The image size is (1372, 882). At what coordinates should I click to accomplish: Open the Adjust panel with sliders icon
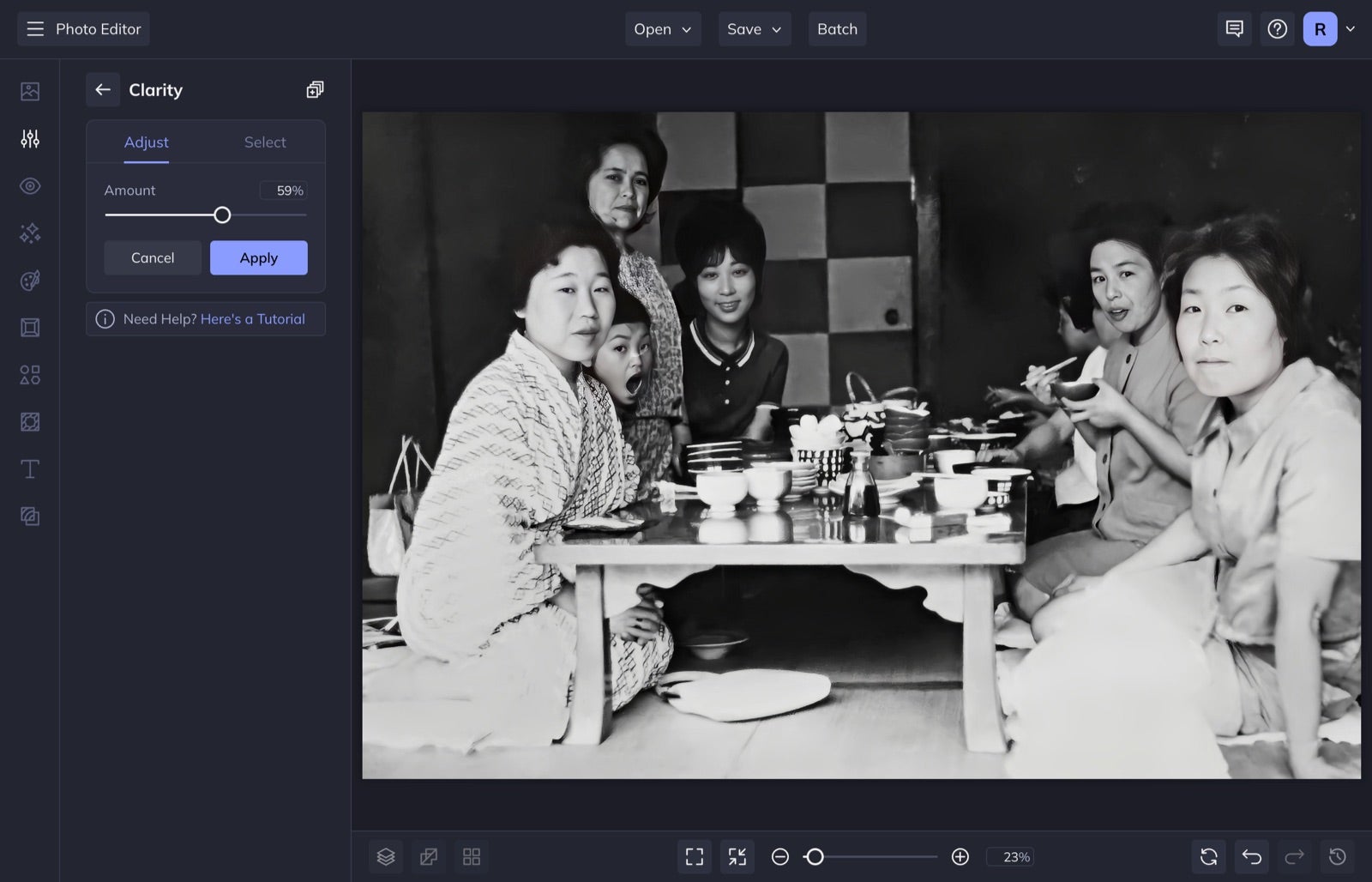30,138
